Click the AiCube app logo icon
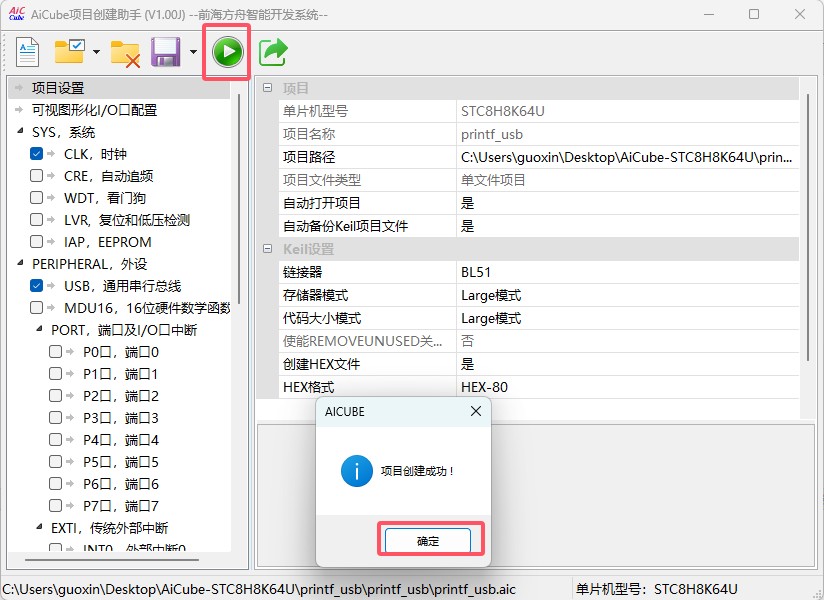Screen dimensions: 824x600 click(17, 13)
